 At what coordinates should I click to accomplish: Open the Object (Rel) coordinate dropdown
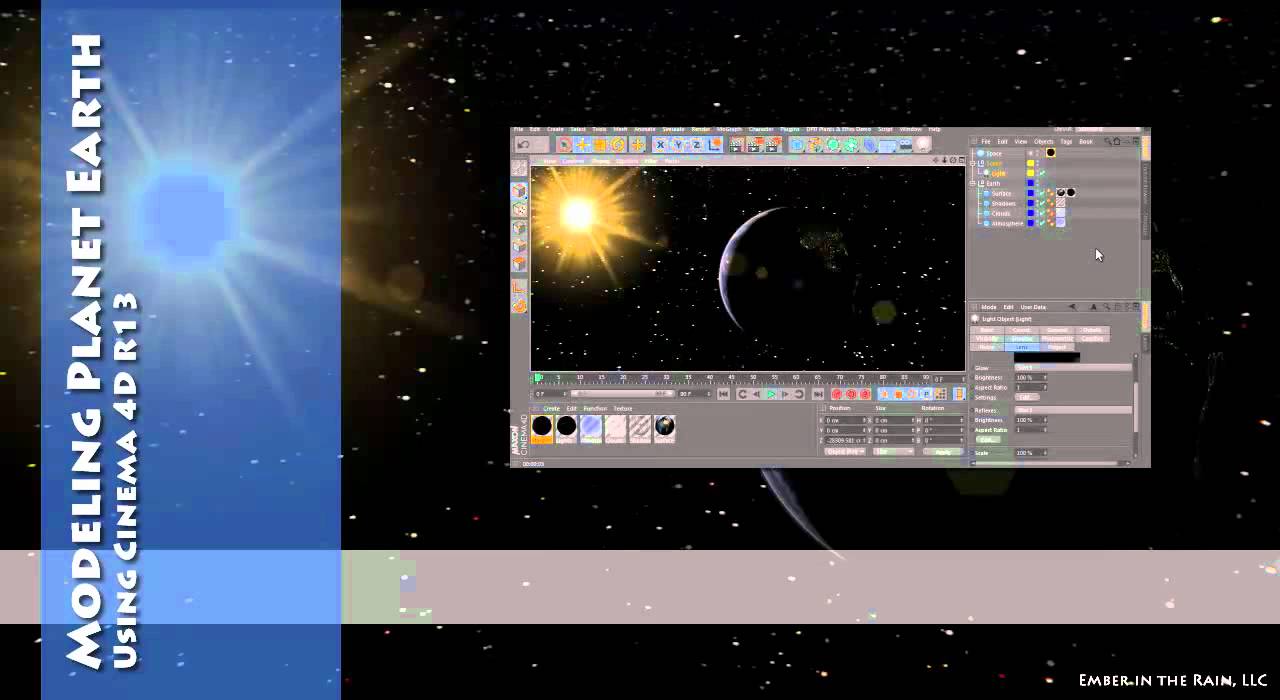click(x=845, y=452)
